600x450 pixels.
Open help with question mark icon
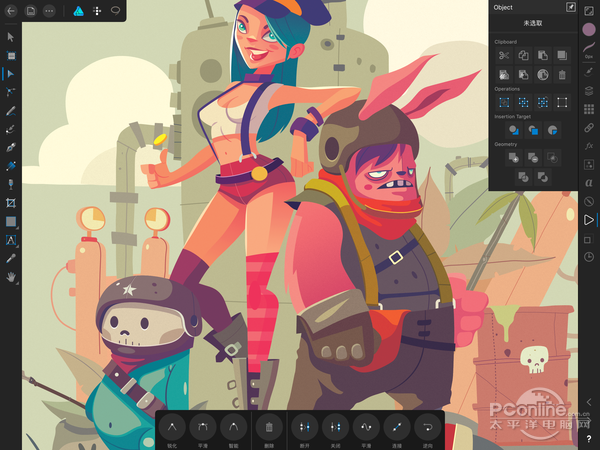coord(589,439)
